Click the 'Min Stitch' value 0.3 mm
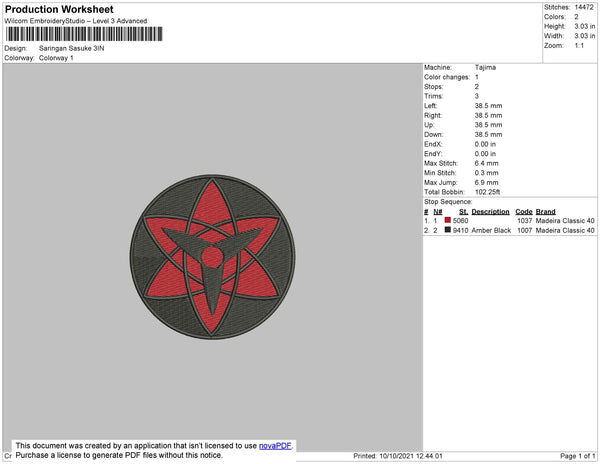Viewport: 600px width, 464px height. [x=486, y=173]
